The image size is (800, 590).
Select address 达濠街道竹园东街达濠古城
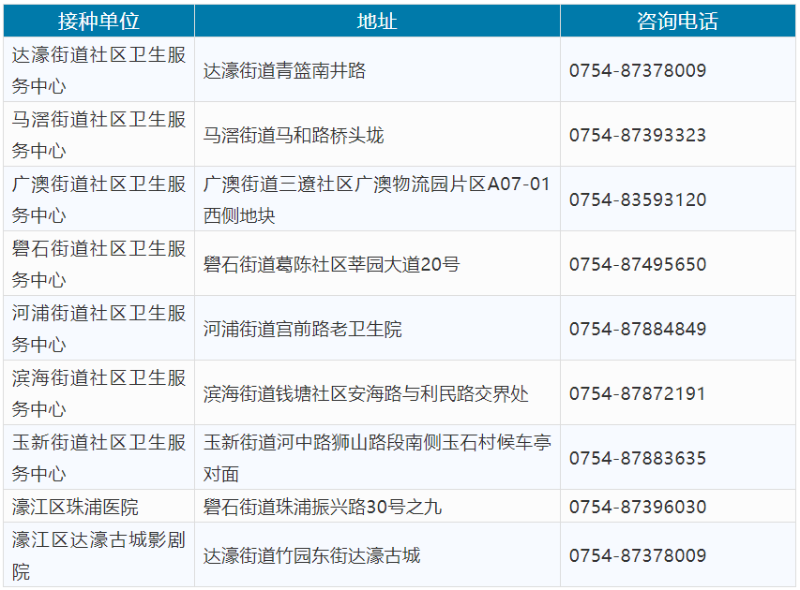pyautogui.click(x=312, y=555)
